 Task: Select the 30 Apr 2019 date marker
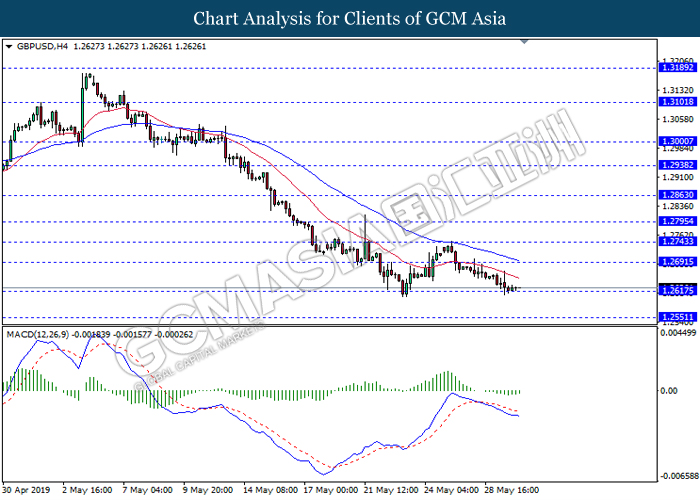(26, 490)
